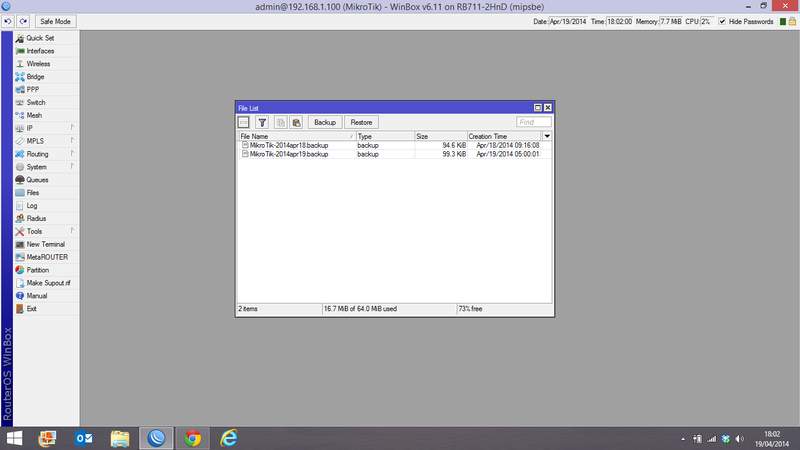Open the Bridge menu item
Image resolution: width=800 pixels, height=450 pixels.
point(35,77)
